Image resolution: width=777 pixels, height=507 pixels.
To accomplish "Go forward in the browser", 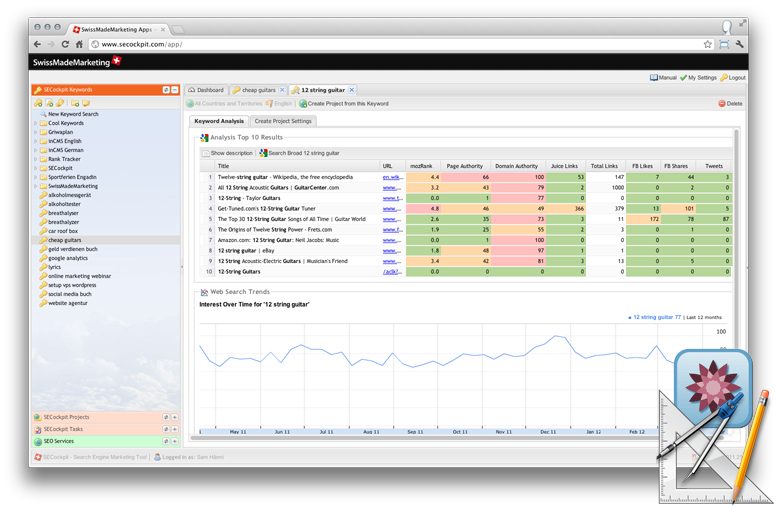I will [x=51, y=44].
